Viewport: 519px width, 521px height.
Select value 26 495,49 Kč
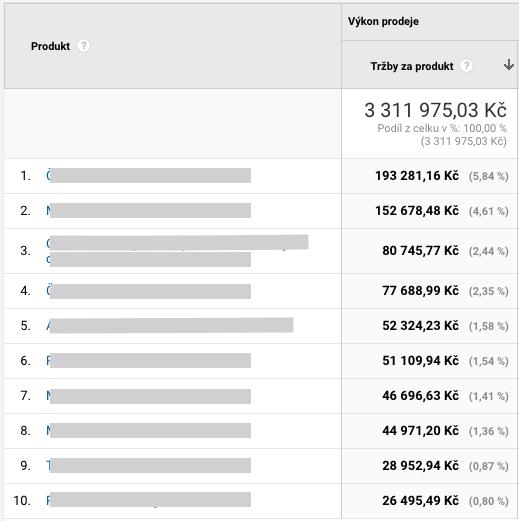tap(420, 501)
